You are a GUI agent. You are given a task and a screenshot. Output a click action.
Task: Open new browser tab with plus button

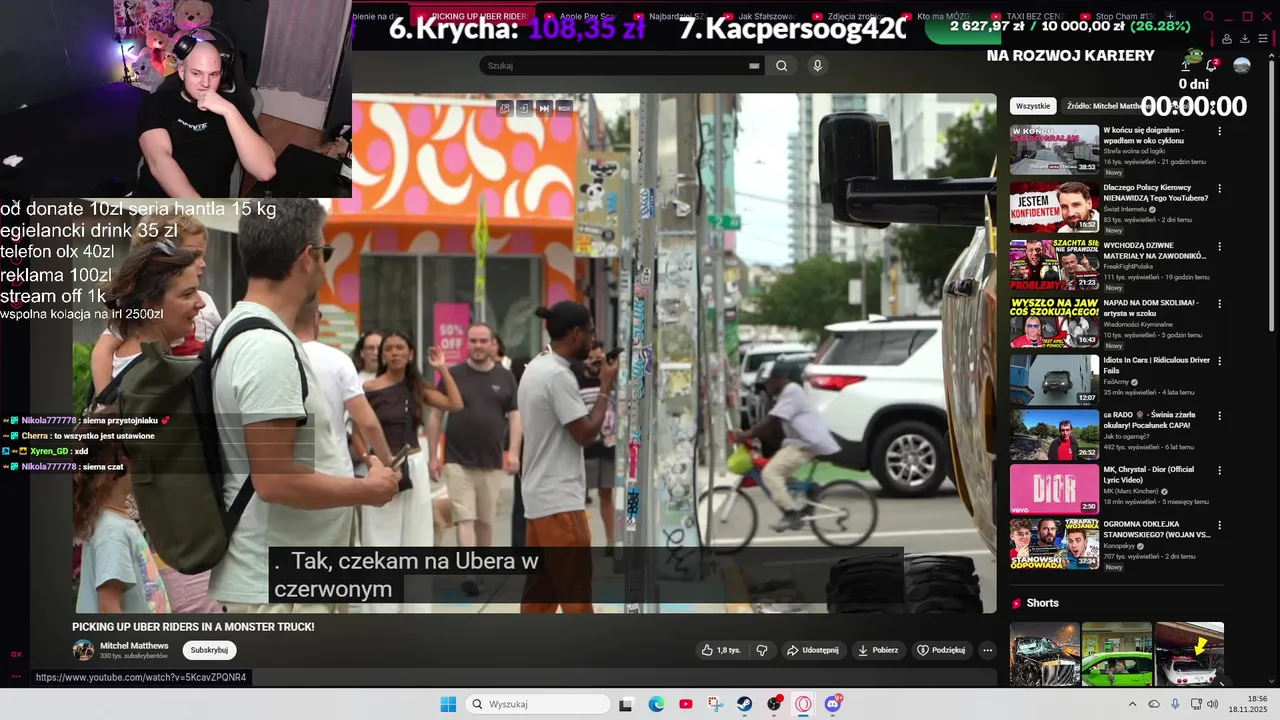tap(1171, 17)
